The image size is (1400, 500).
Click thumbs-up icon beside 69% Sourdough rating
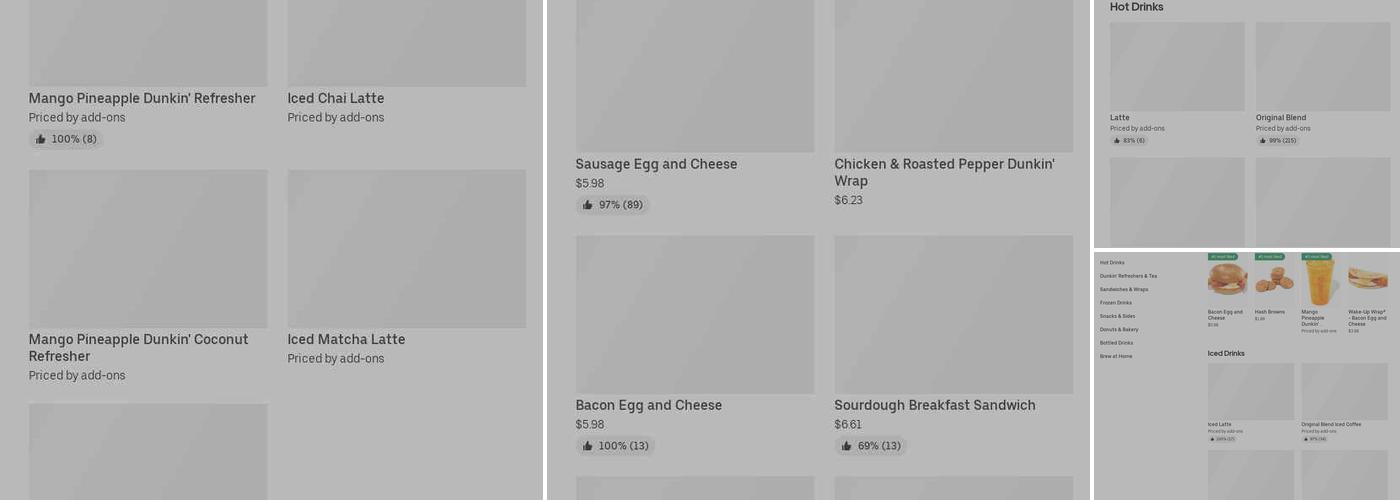(847, 446)
